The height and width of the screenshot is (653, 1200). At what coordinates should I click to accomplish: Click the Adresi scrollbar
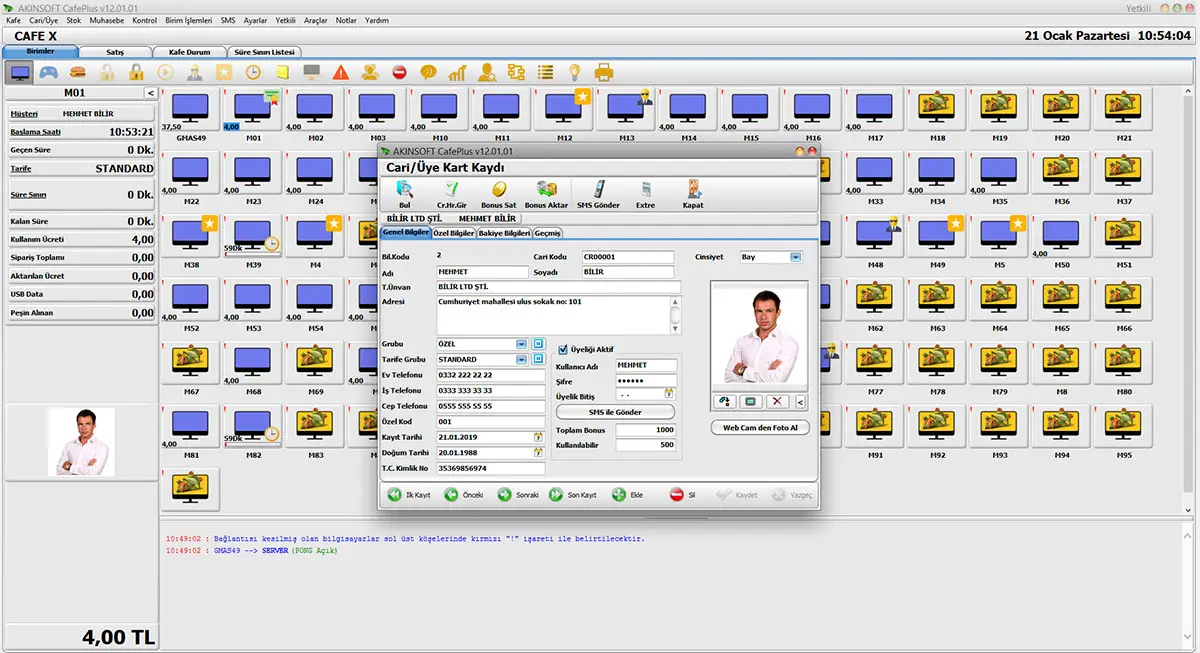tap(675, 315)
